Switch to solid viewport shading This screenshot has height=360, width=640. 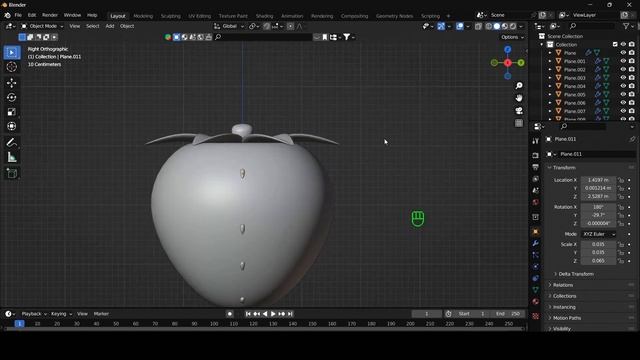497,26
